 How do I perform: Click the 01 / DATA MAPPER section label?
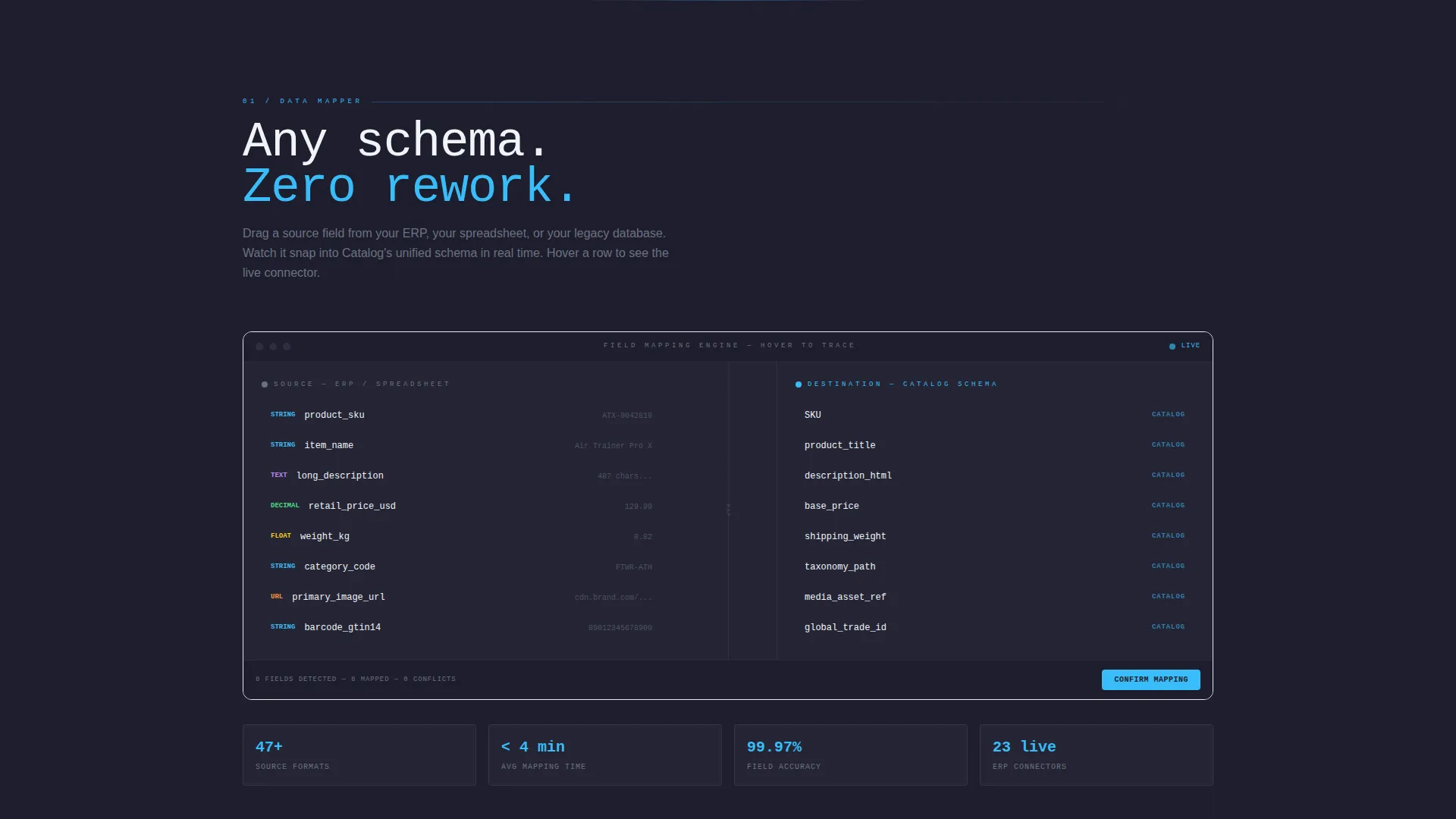click(302, 101)
